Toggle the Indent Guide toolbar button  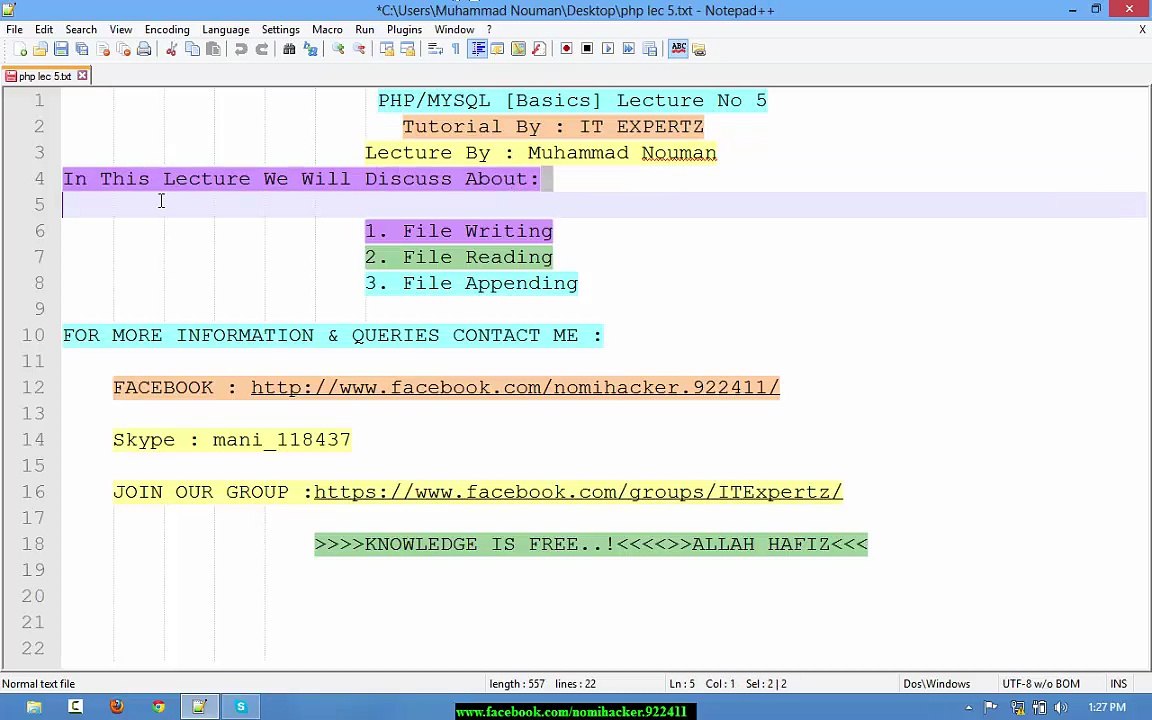478,49
